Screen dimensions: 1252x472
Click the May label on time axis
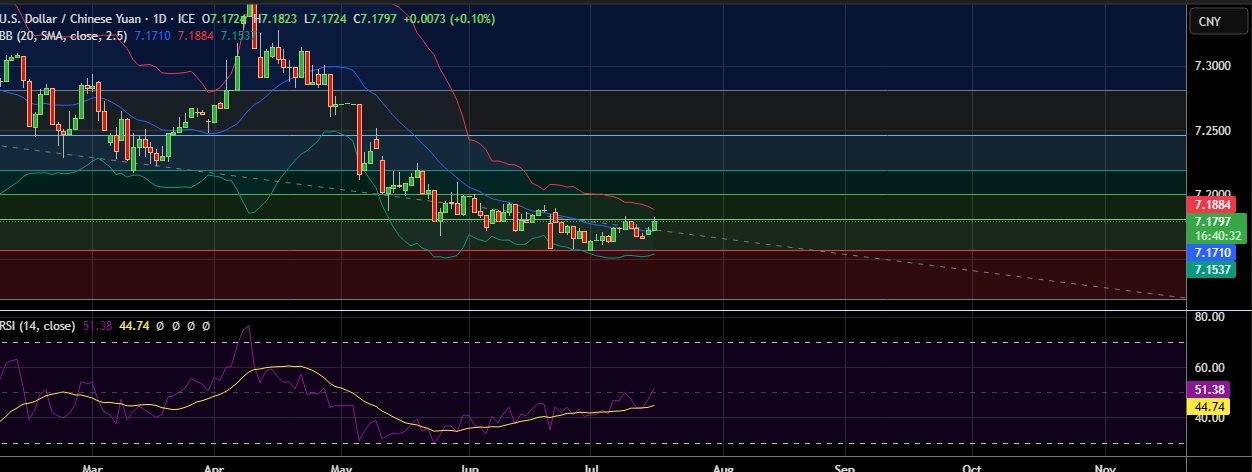(x=341, y=467)
